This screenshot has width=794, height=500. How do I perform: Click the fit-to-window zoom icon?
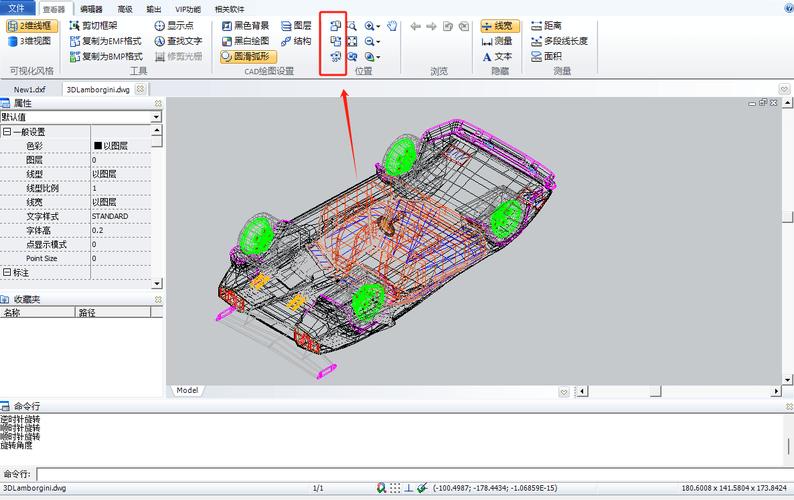pyautogui.click(x=352, y=41)
